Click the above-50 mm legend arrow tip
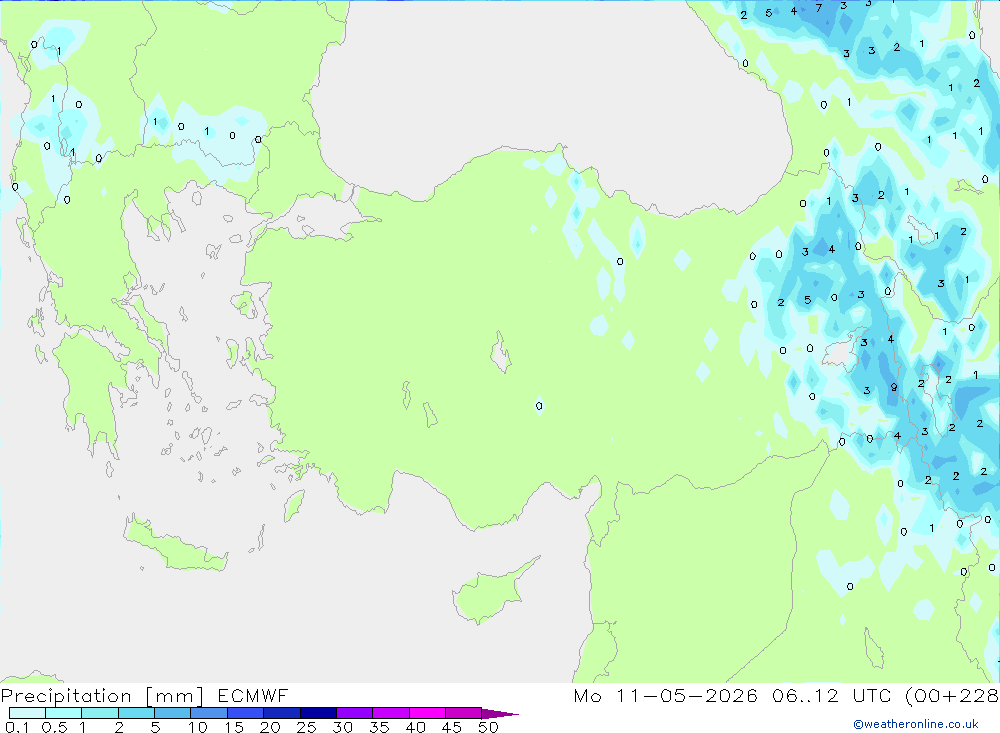Image resolution: width=1000 pixels, height=733 pixels. (x=500, y=713)
